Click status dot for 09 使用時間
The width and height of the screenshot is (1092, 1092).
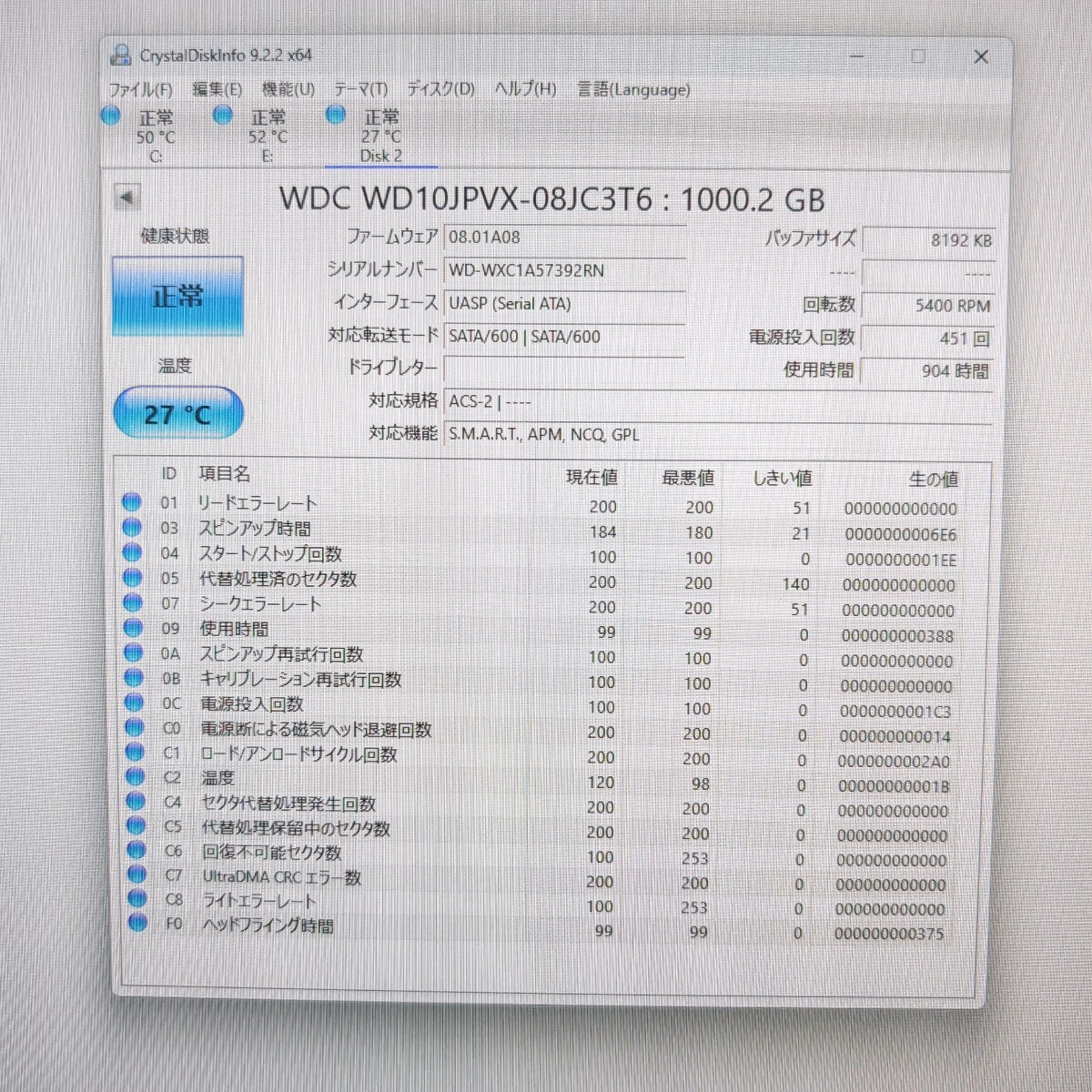[134, 627]
